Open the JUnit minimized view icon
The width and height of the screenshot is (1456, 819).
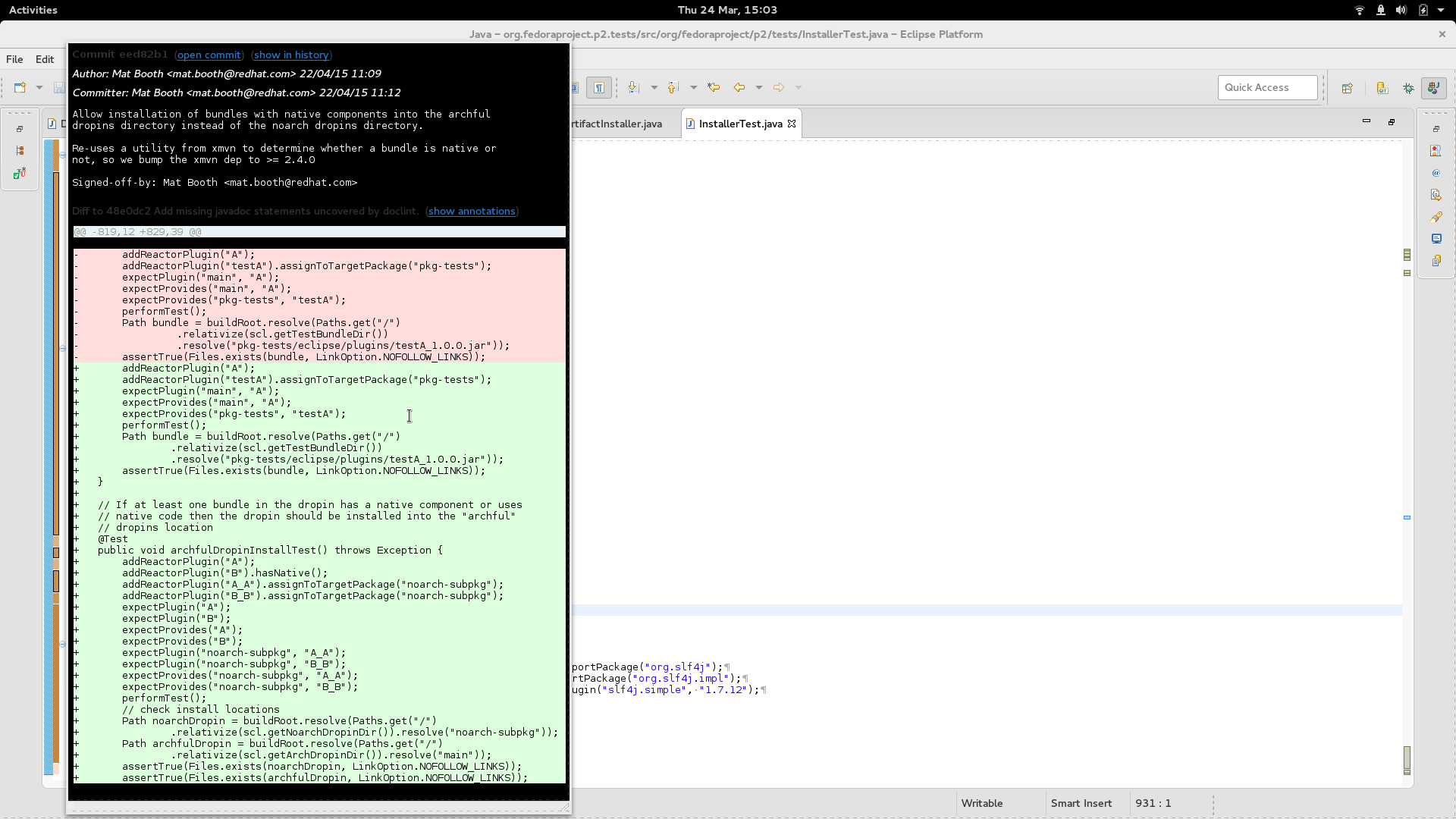click(x=20, y=174)
